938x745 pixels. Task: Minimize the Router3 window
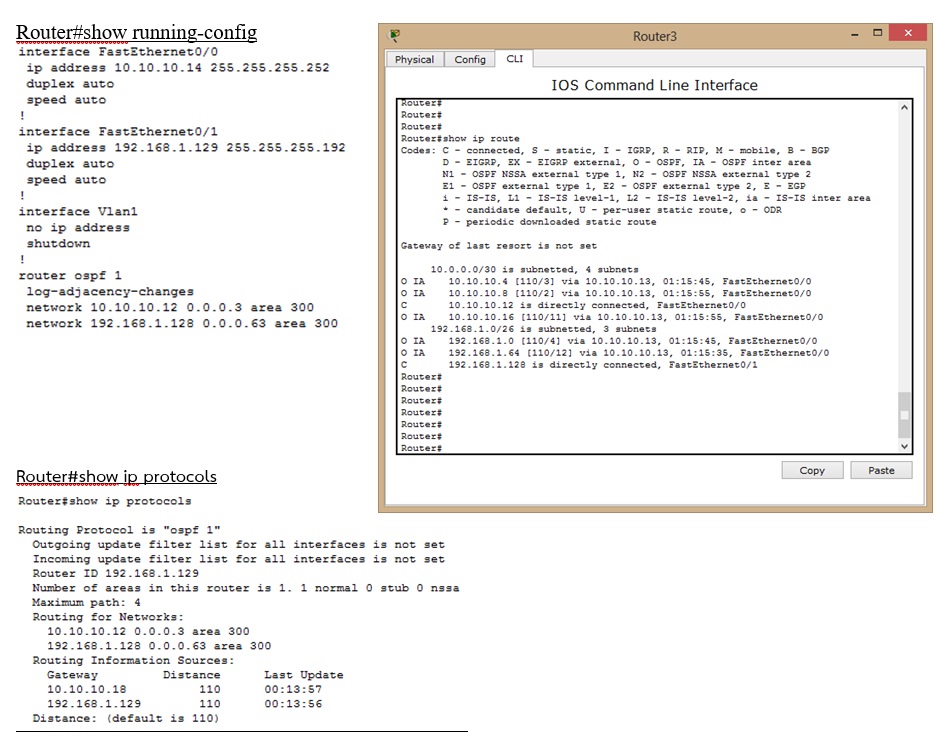pos(855,34)
